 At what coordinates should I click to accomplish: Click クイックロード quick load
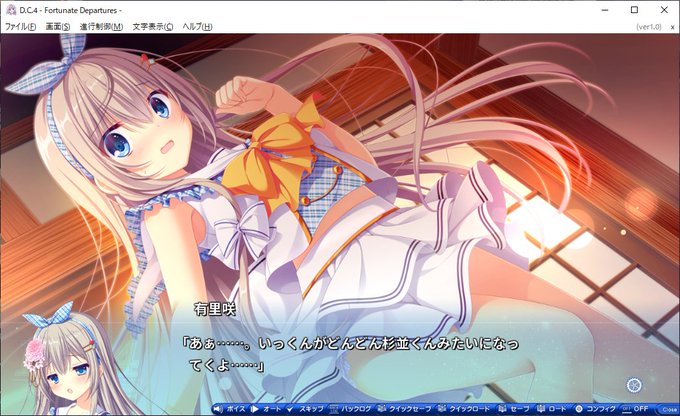464,409
